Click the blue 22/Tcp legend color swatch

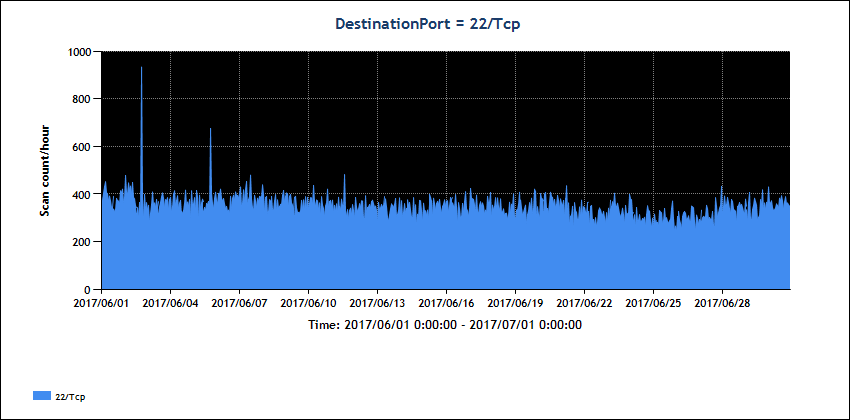pos(41,397)
